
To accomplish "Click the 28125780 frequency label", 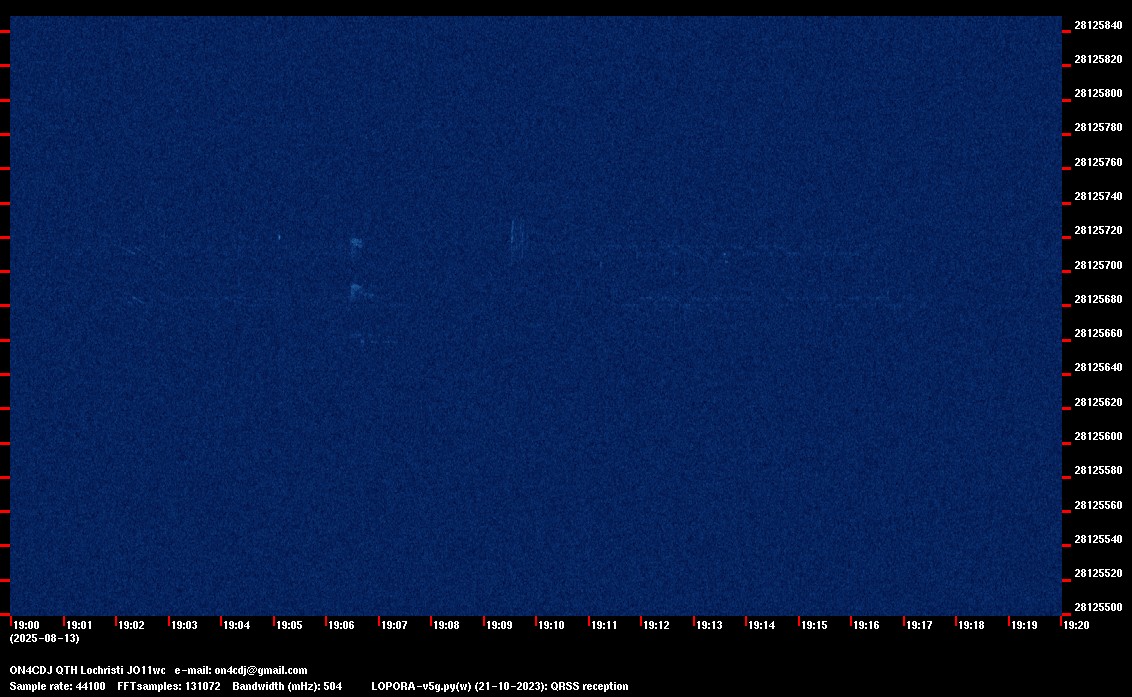I will [x=1098, y=127].
